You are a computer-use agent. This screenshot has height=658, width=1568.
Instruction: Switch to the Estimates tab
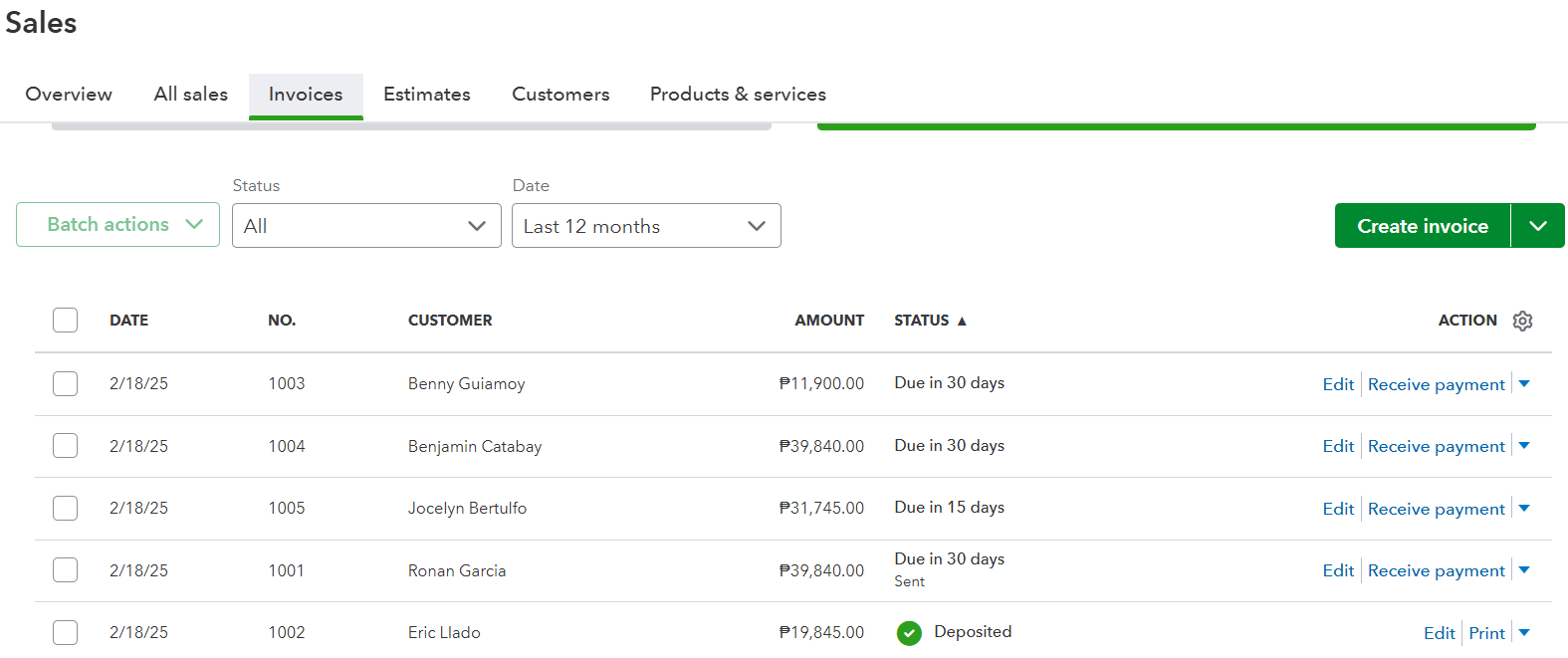pyautogui.click(x=427, y=95)
